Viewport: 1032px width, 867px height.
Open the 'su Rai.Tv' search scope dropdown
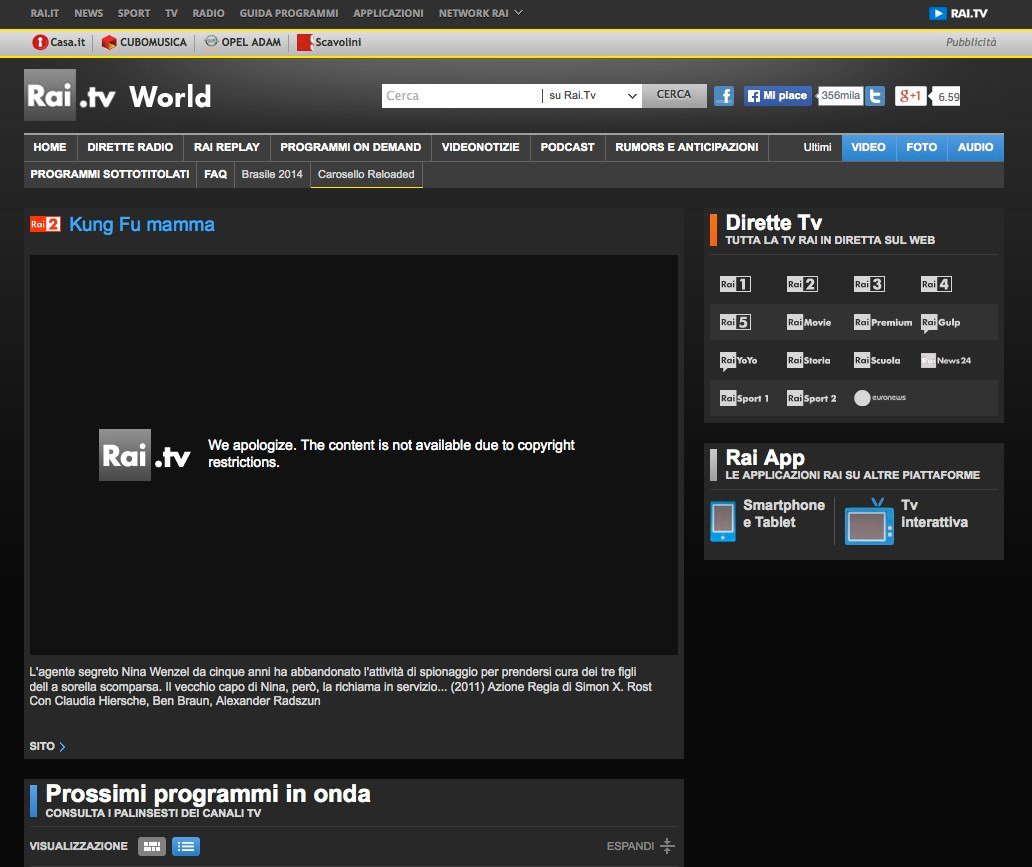[x=592, y=95]
